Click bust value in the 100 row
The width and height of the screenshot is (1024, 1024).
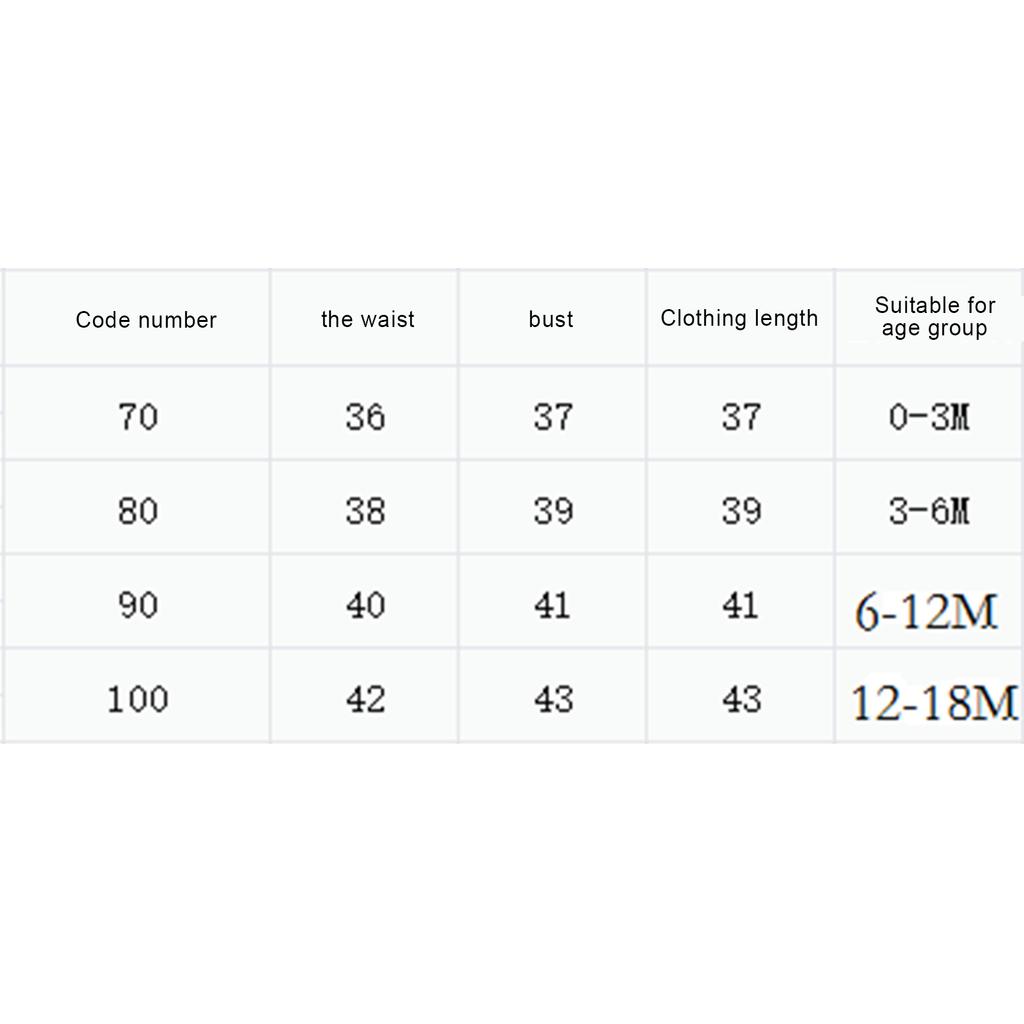tap(553, 699)
